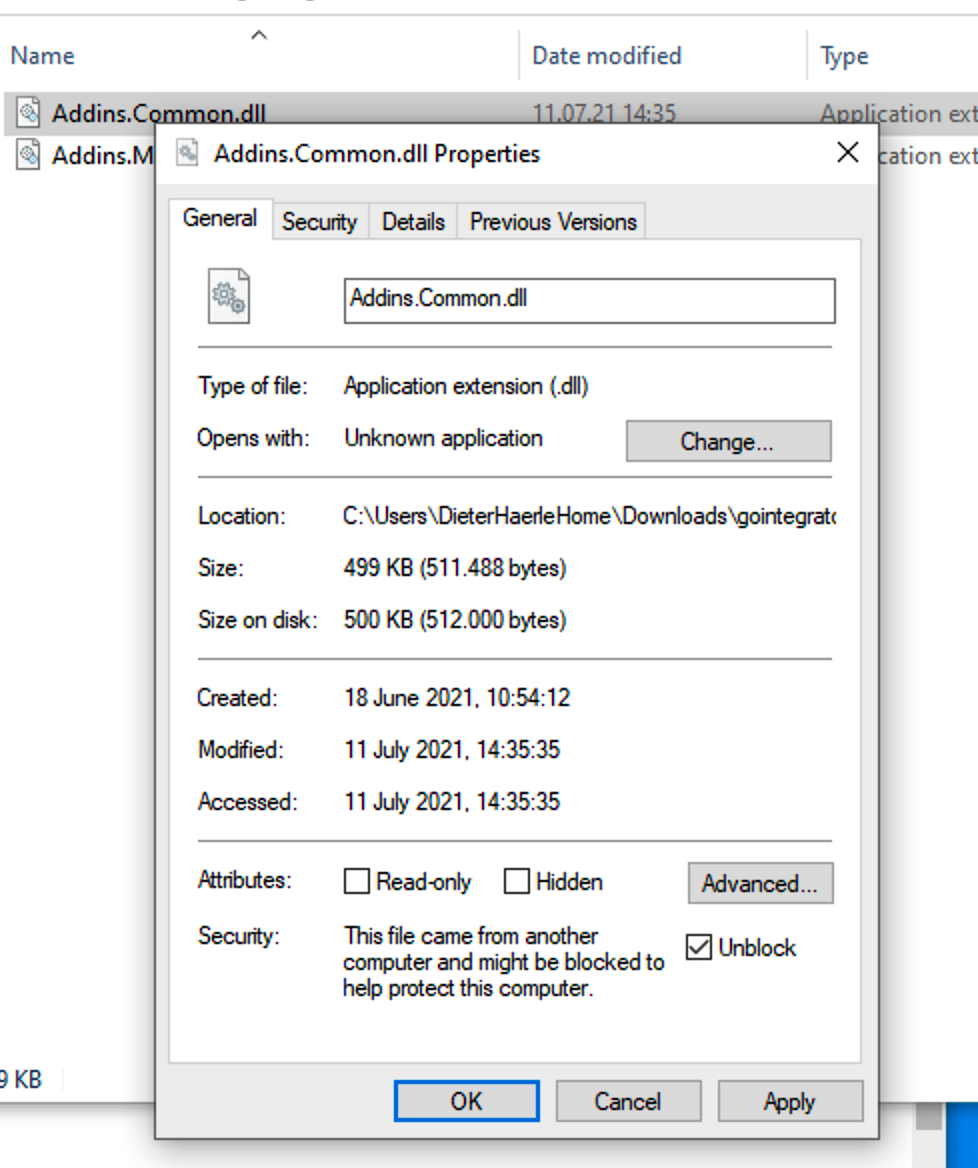Viewport: 978px width, 1168px height.
Task: Click the Apply button
Action: tap(790, 1101)
